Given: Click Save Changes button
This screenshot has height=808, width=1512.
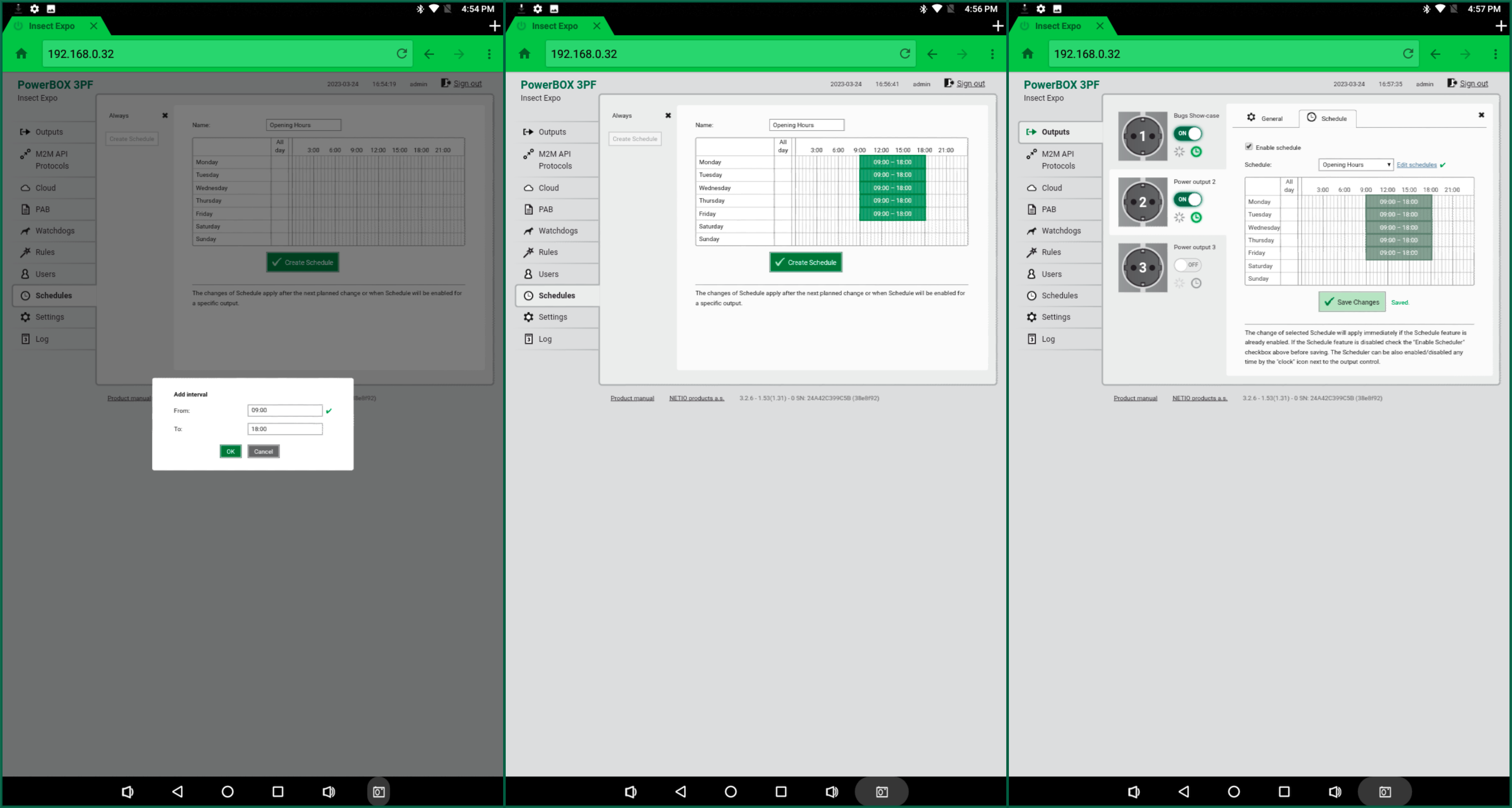Looking at the screenshot, I should [1352, 301].
